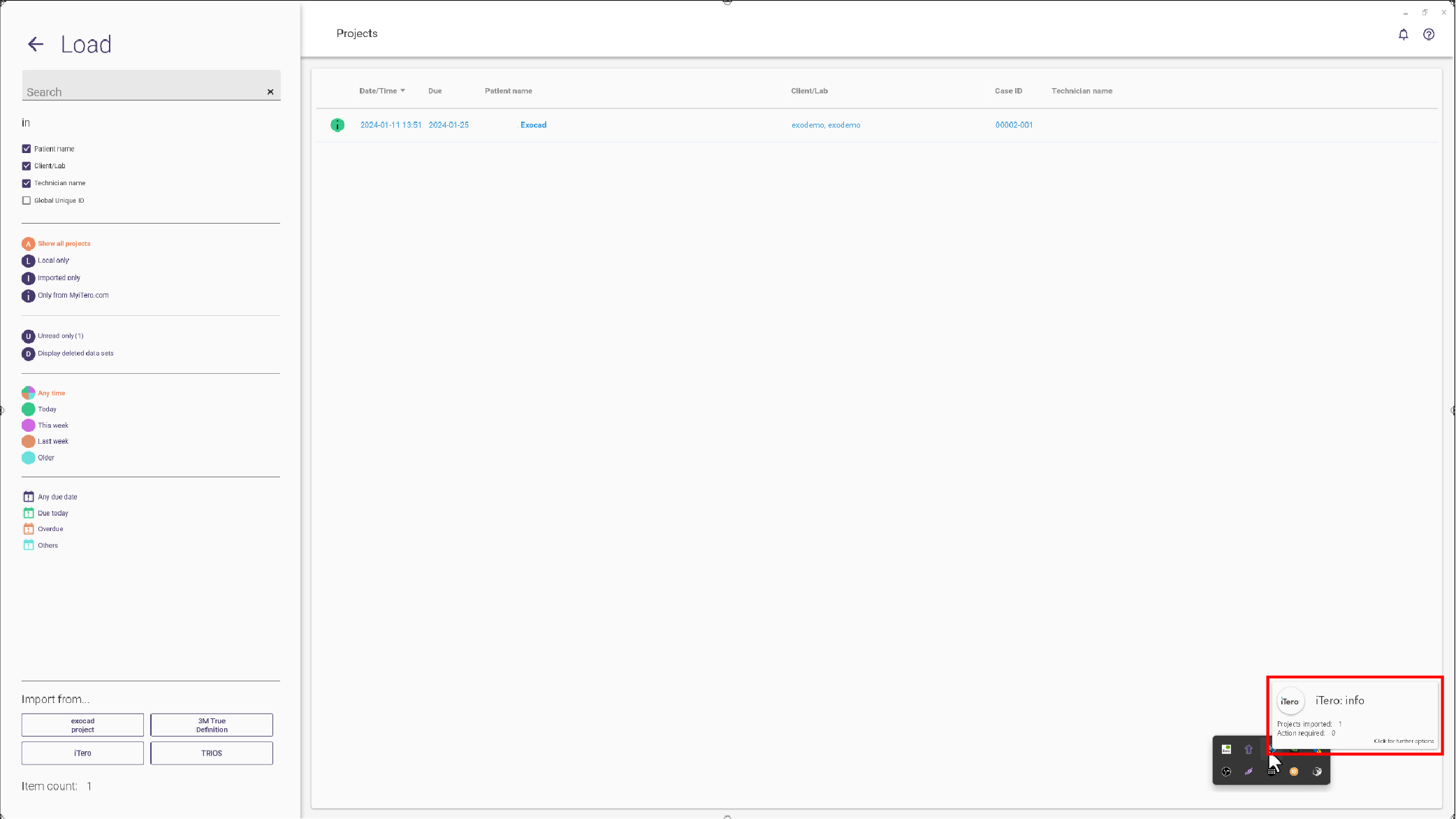
Task: Enable the Global Unique ID checkbox
Action: click(27, 201)
